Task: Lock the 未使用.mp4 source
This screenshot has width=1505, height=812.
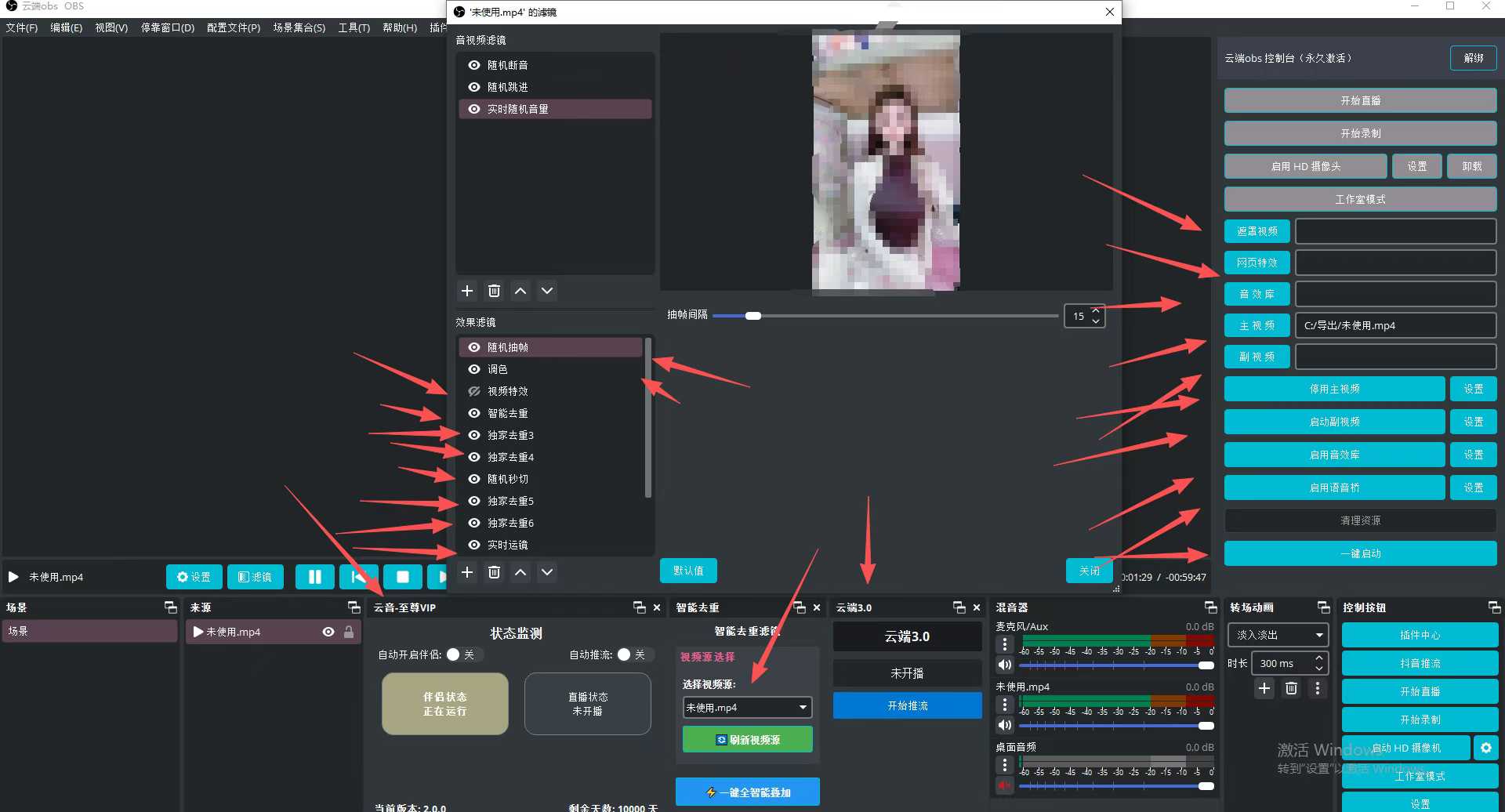Action: click(348, 632)
